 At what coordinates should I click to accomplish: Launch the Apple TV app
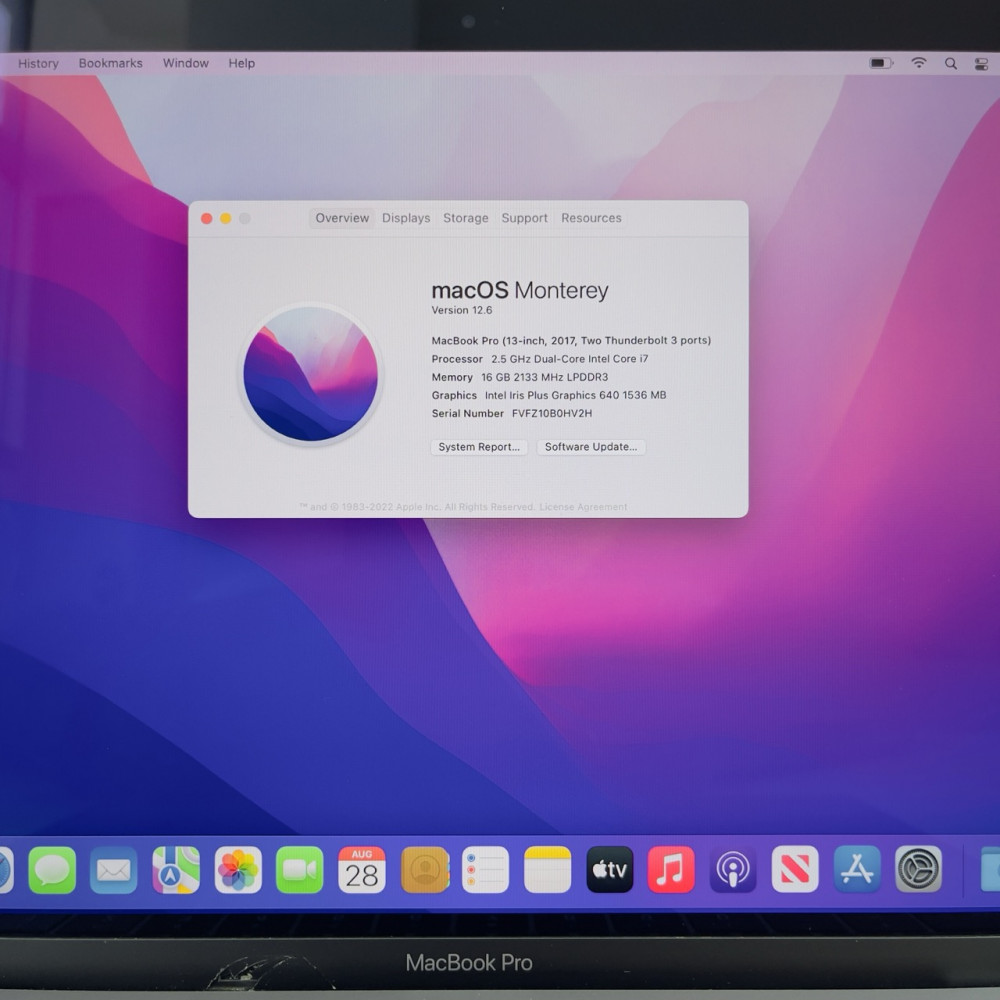pyautogui.click(x=610, y=869)
